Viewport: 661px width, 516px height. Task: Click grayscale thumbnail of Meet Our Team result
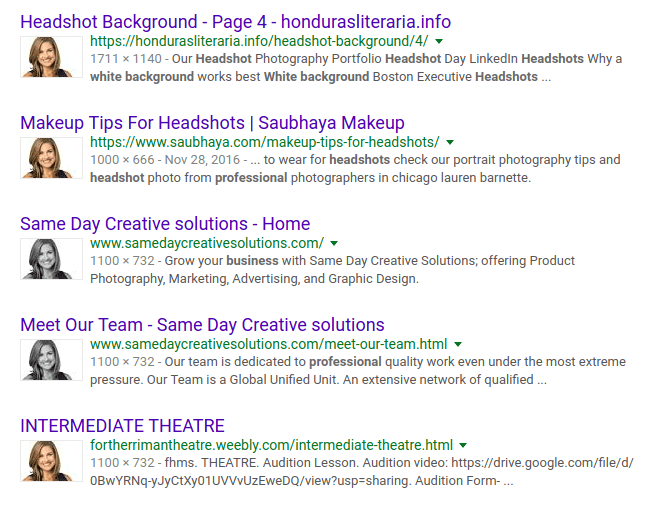[x=51, y=360]
